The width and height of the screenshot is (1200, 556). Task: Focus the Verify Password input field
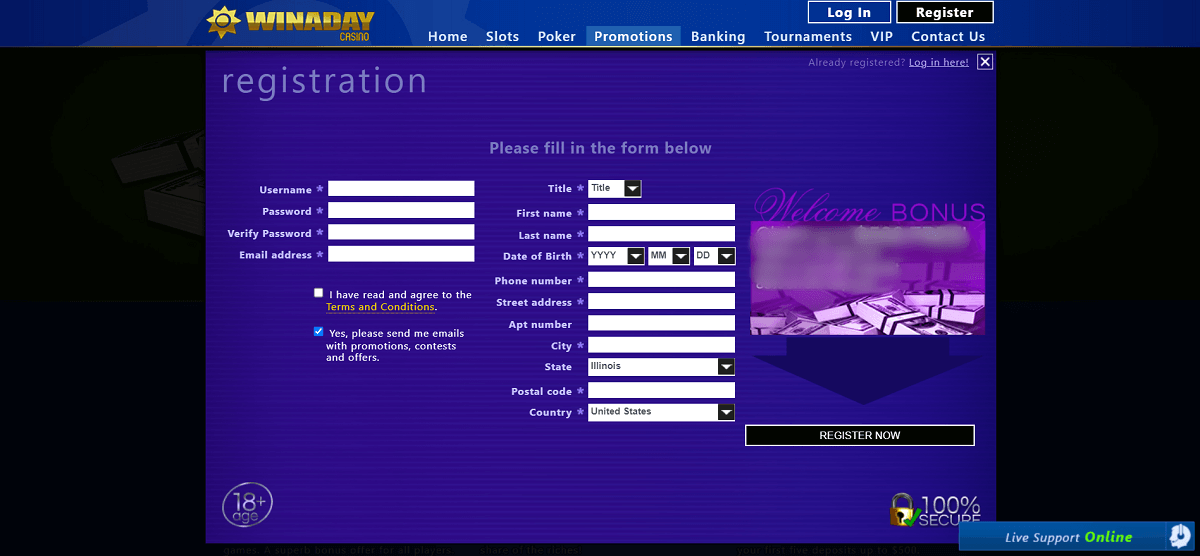pos(401,232)
